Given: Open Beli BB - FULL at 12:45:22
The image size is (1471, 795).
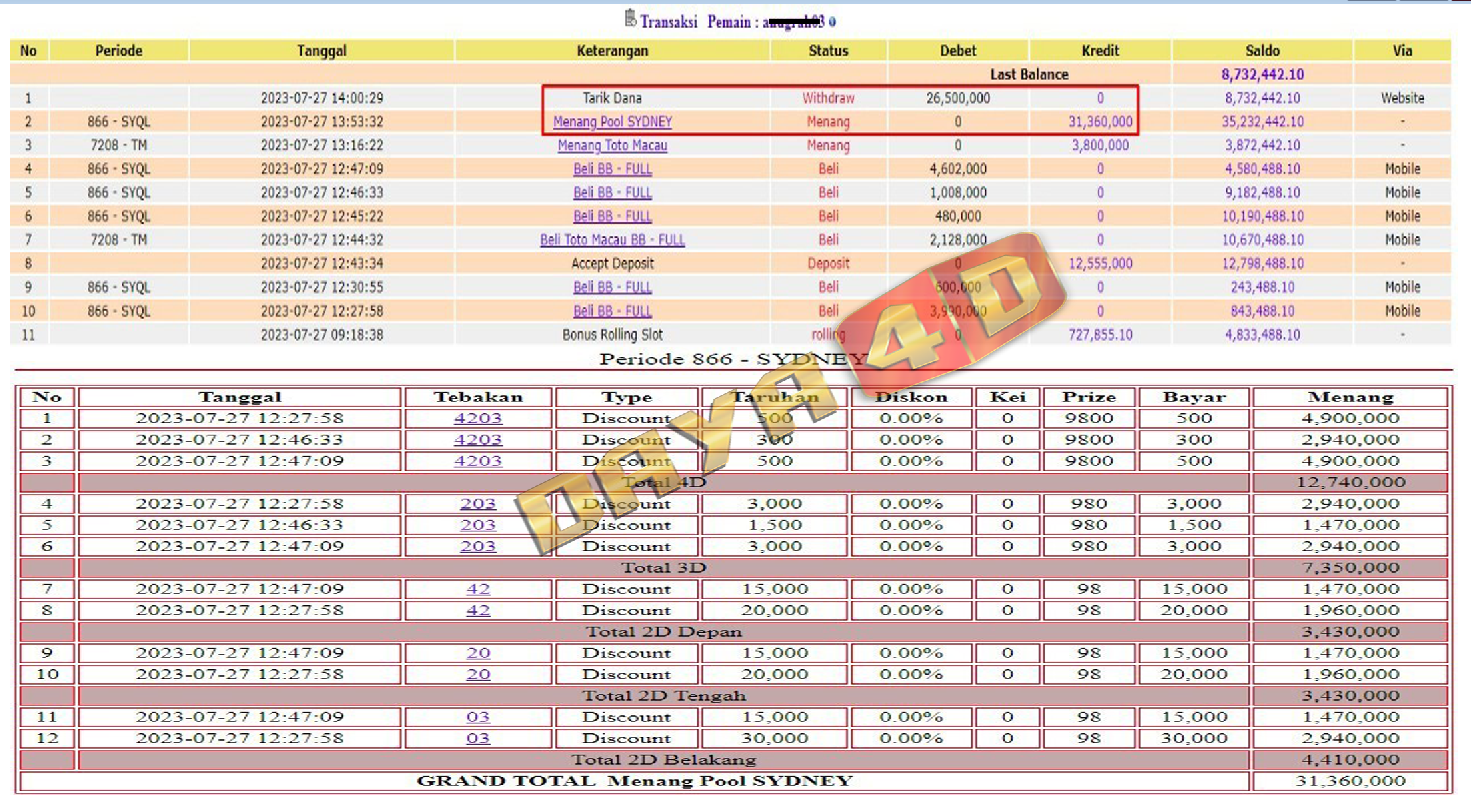Looking at the screenshot, I should [612, 216].
